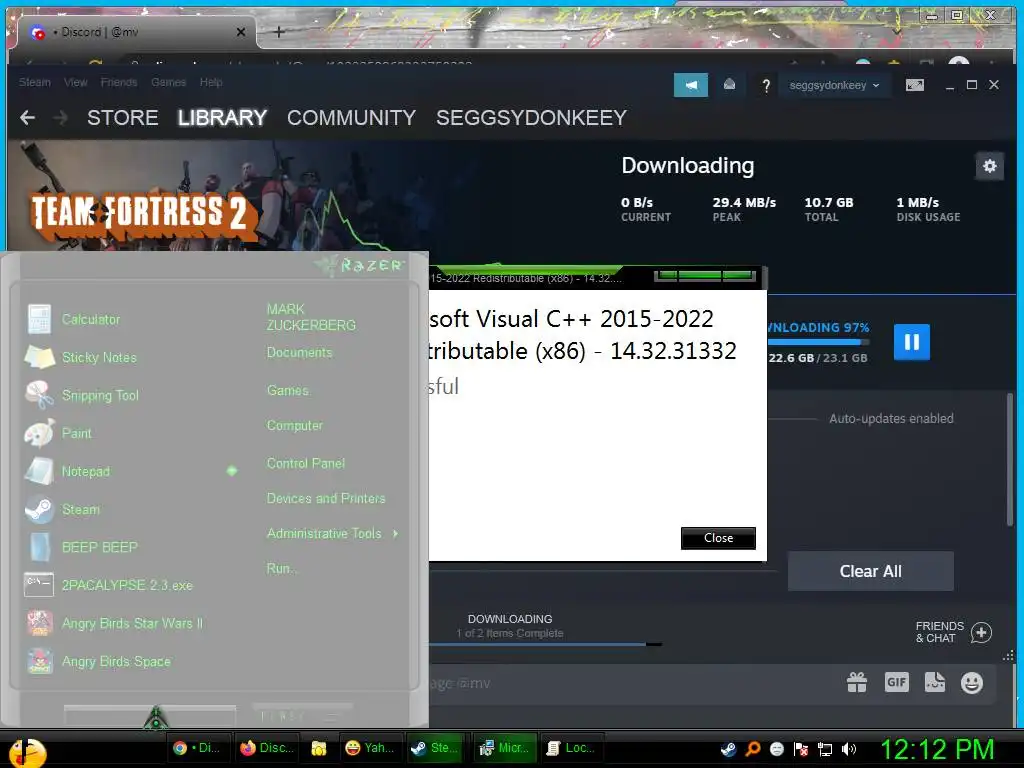
Task: Switch to the Microsoft installer taskbar button
Action: 504,748
